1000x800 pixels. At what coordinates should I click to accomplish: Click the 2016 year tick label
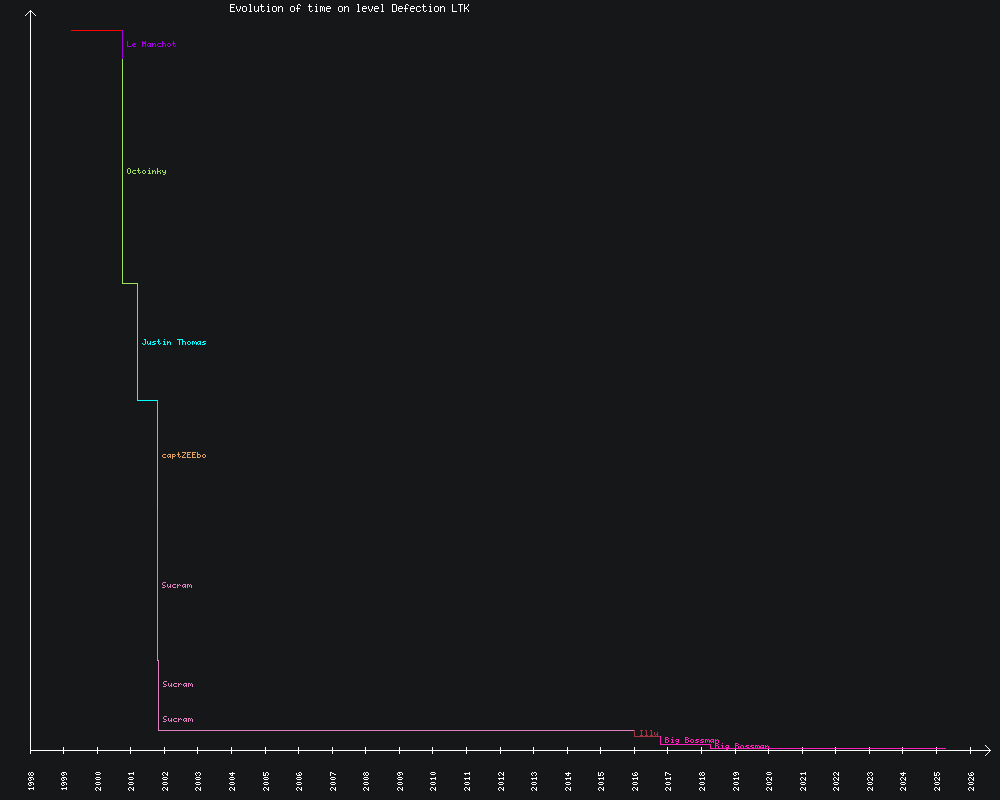[x=635, y=780]
